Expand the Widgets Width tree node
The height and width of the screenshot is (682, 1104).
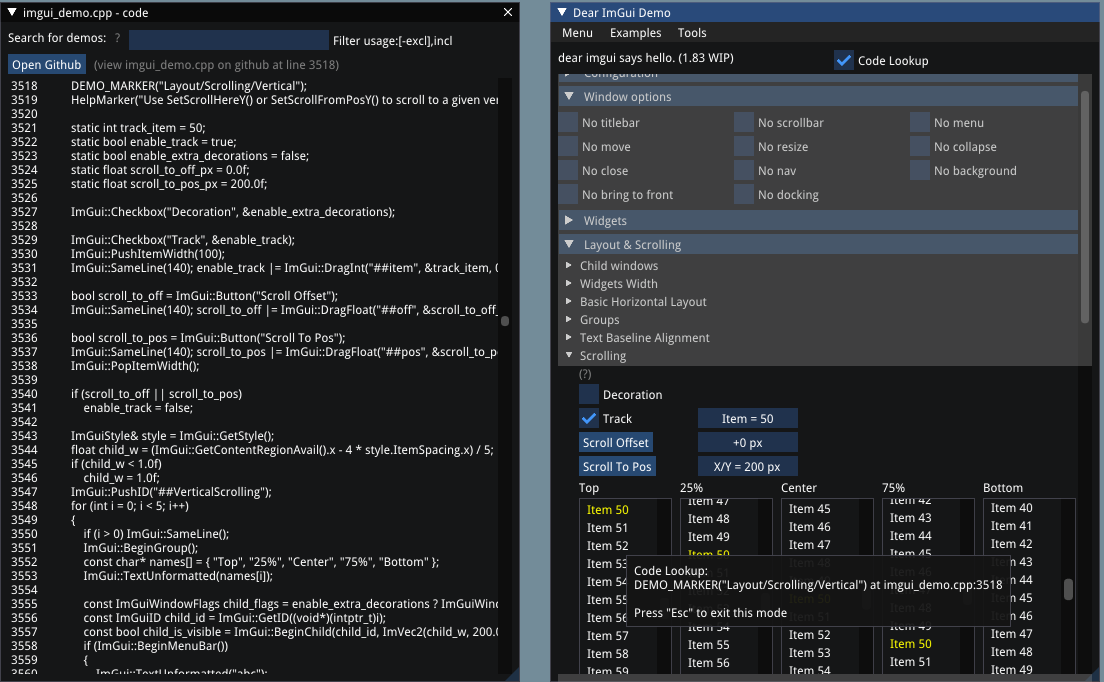pos(569,284)
